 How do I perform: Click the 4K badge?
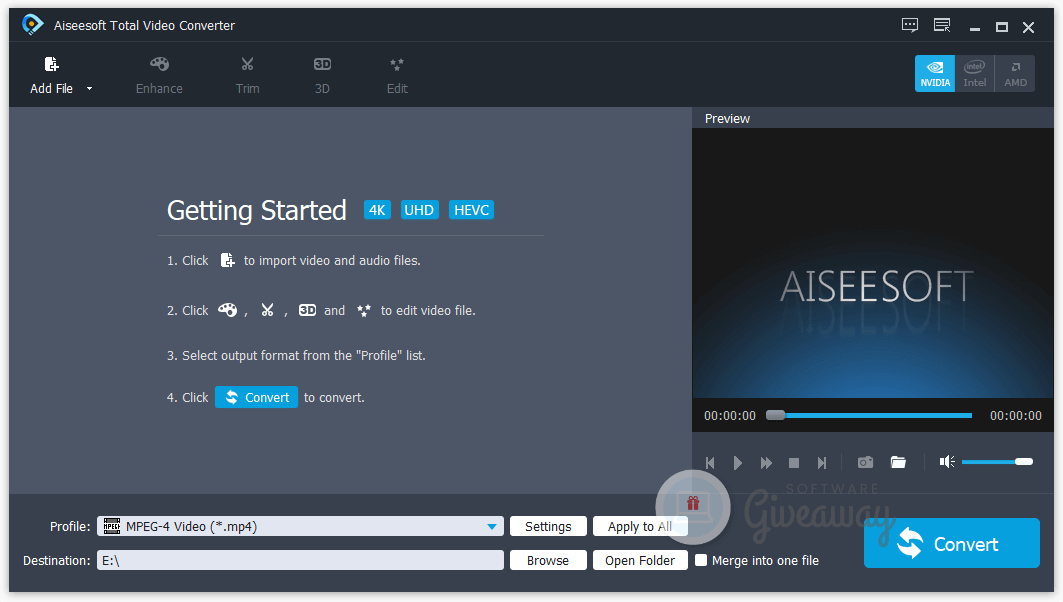(377, 210)
